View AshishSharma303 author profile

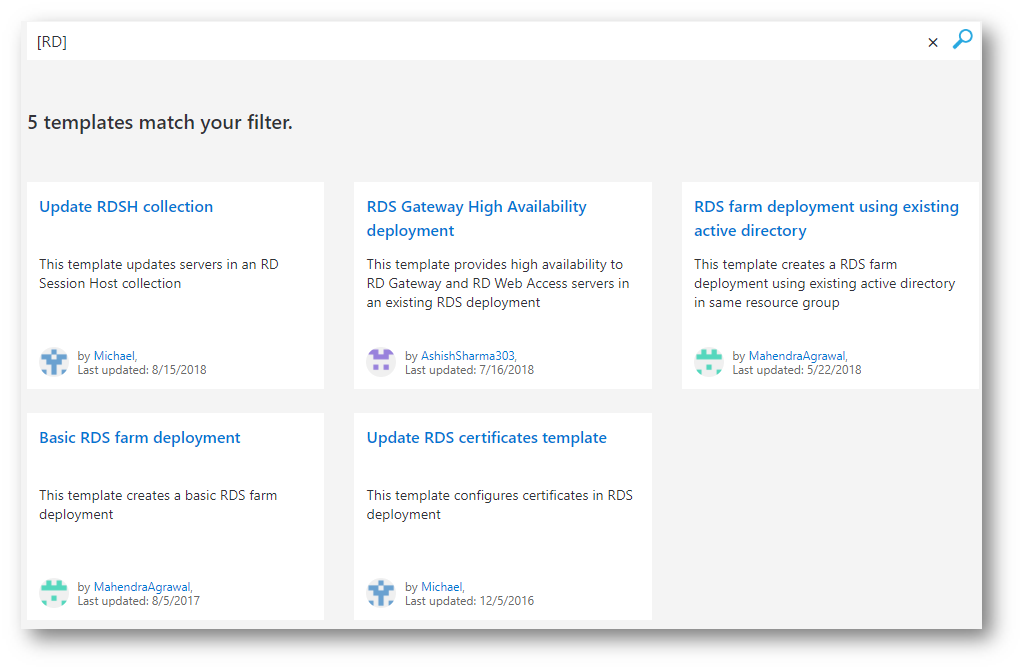pos(468,356)
